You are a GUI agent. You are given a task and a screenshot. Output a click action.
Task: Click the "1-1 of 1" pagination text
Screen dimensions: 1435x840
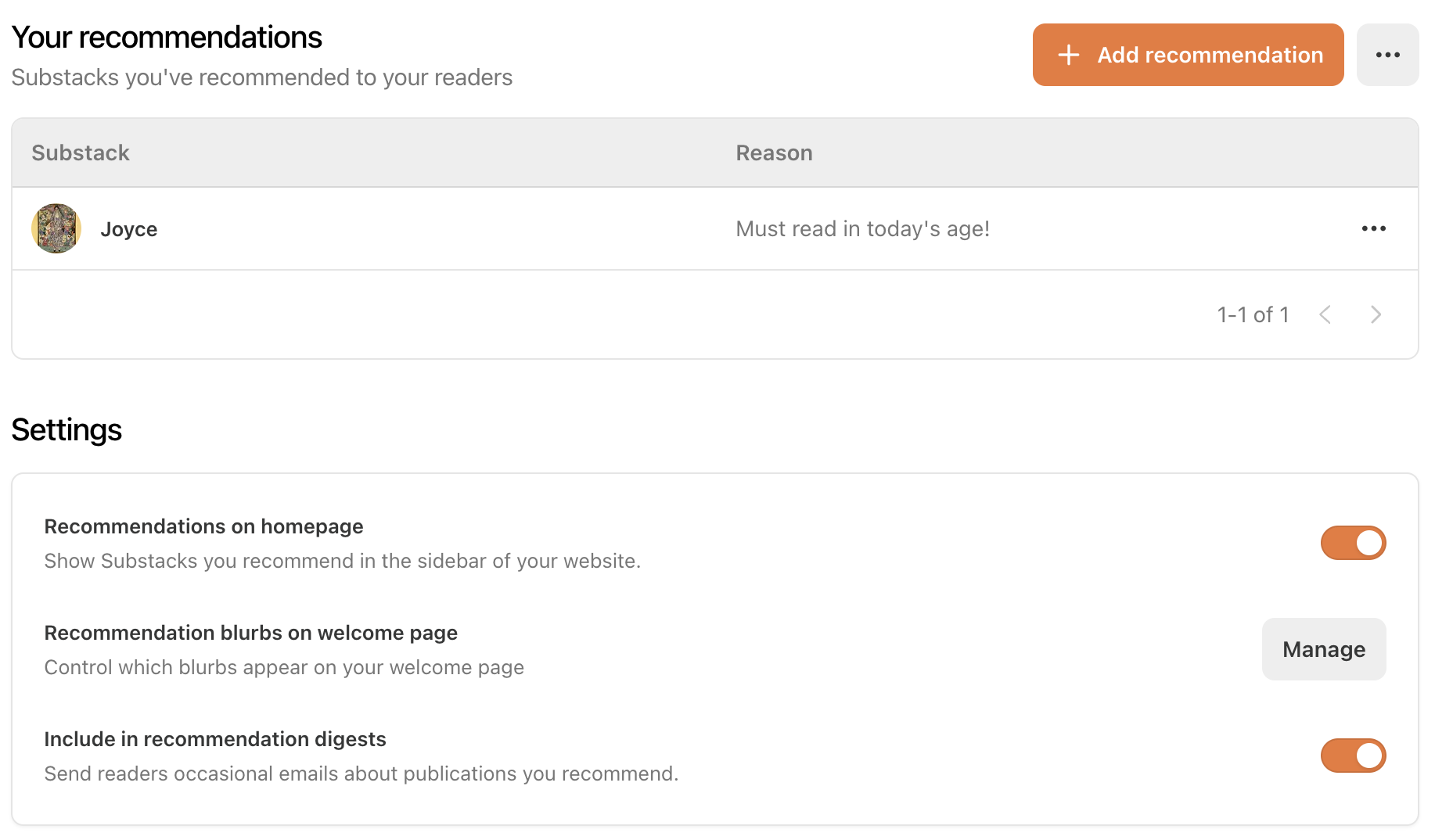tap(1253, 314)
